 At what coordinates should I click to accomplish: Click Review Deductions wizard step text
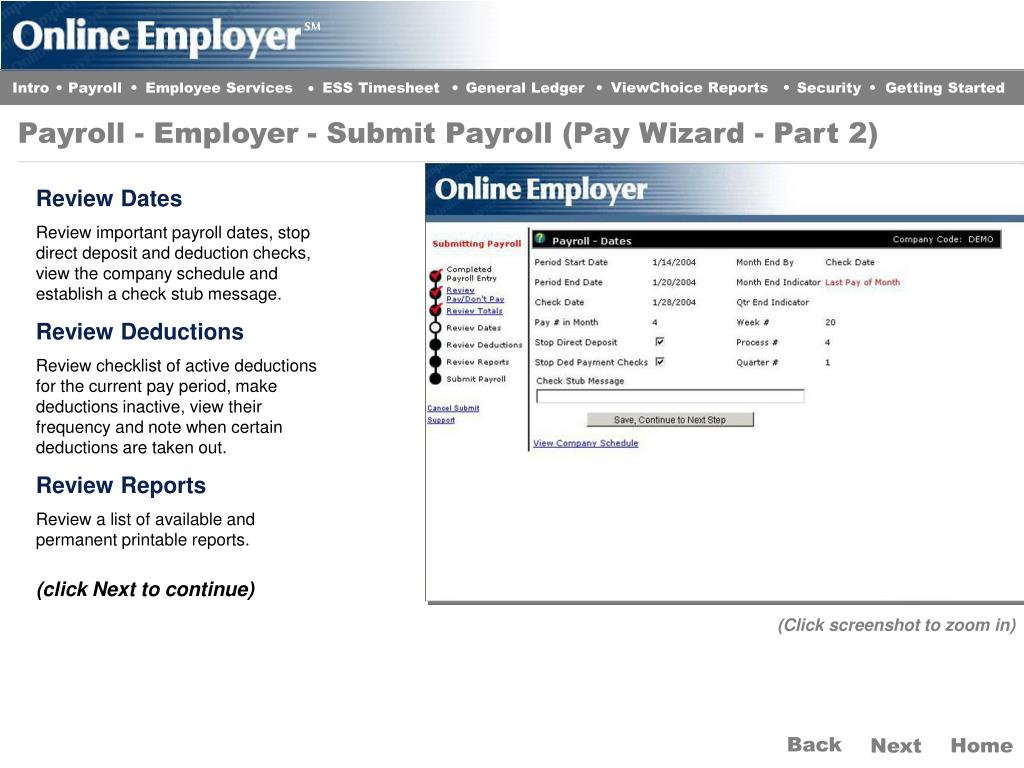(x=484, y=345)
